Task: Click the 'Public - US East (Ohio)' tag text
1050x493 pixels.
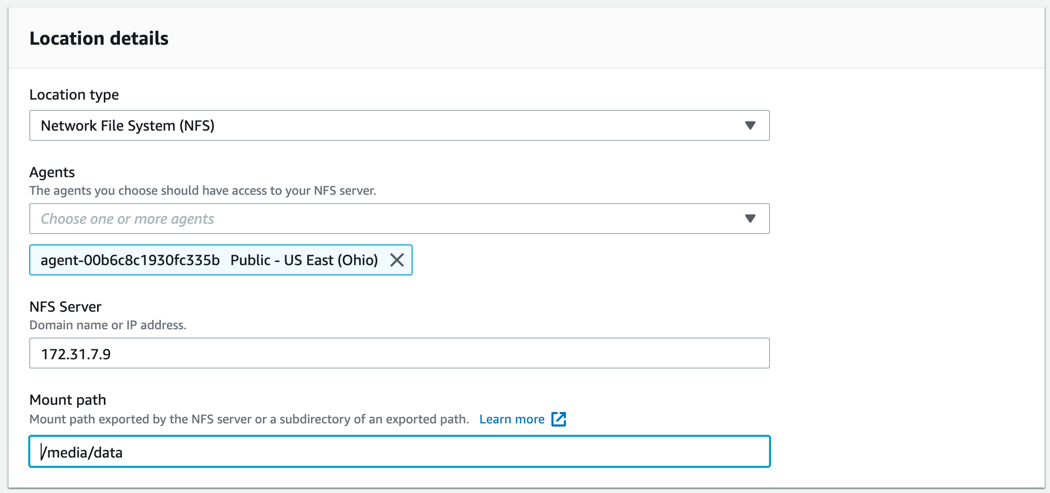Action: pyautogui.click(x=305, y=261)
